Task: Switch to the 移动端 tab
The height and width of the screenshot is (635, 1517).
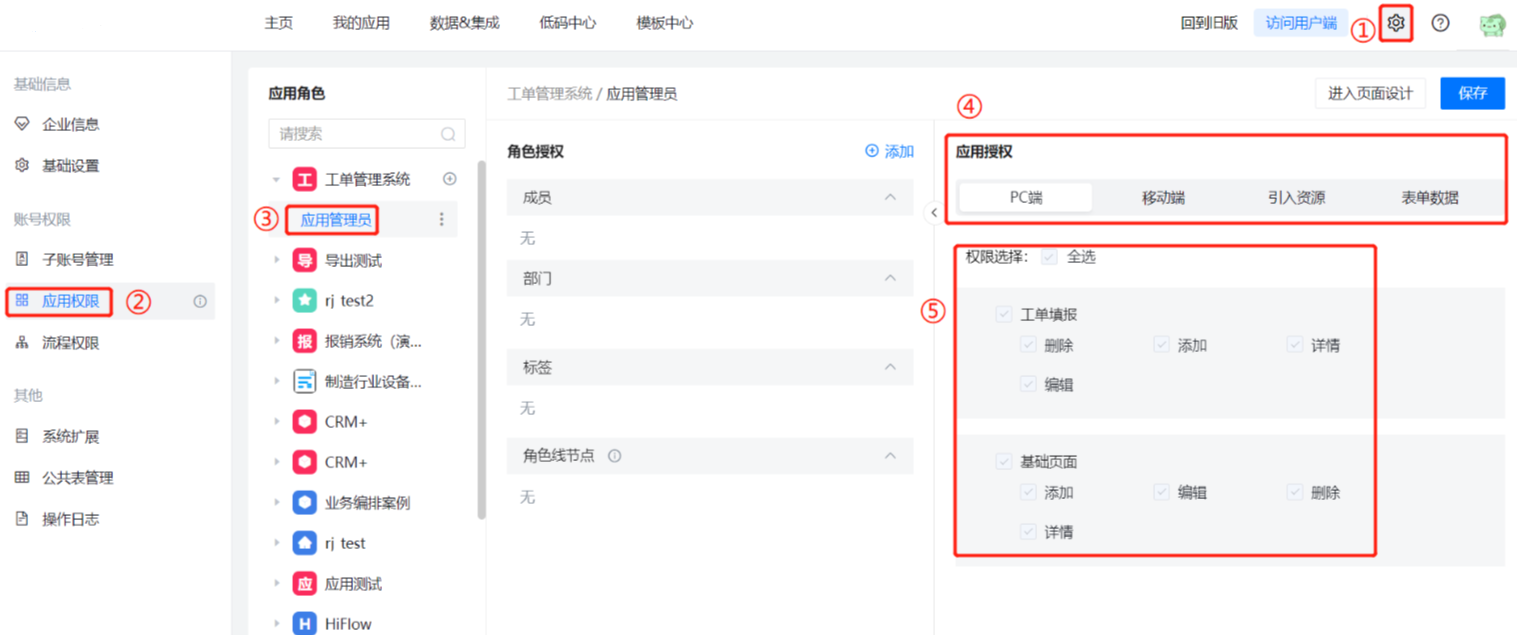Action: [x=1163, y=198]
